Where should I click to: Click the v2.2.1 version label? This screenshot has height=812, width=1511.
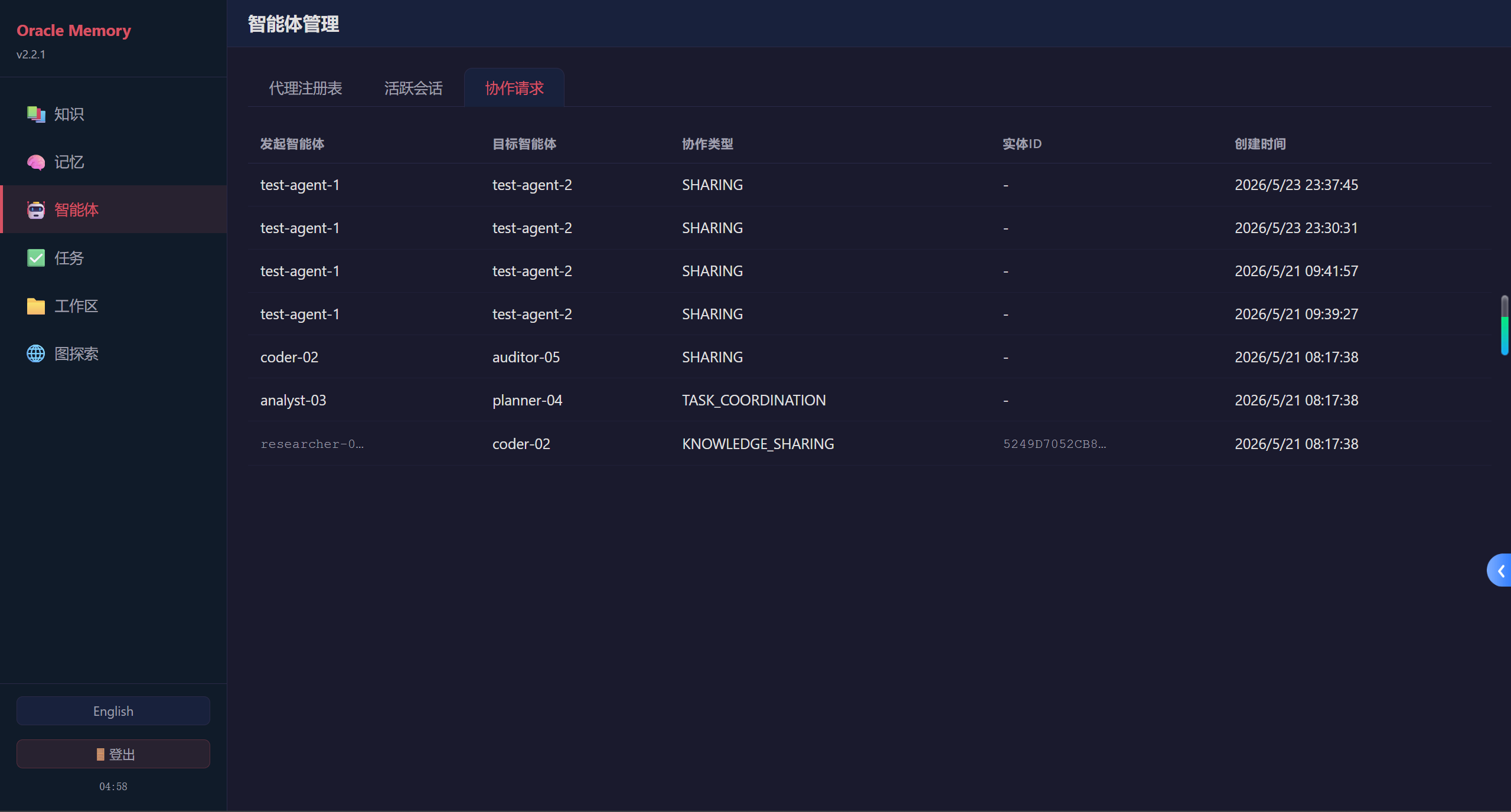click(31, 54)
